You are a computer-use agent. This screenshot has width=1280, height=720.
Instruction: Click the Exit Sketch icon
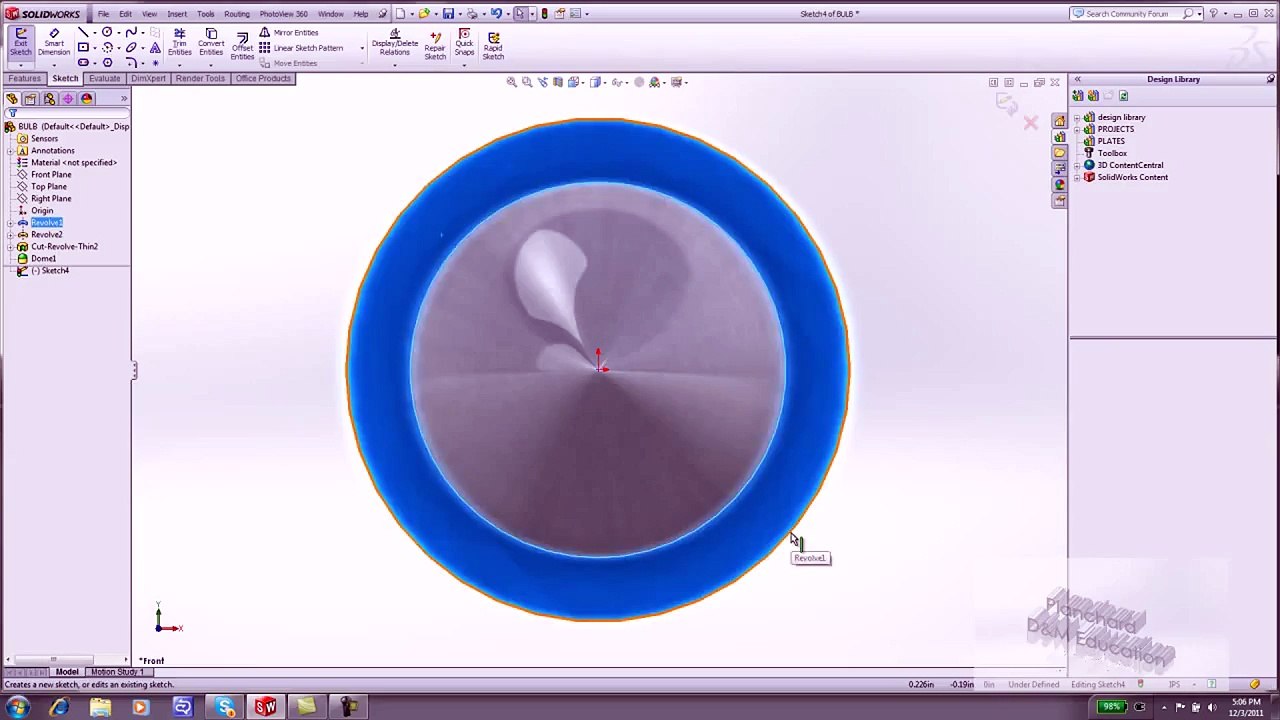coord(20,41)
